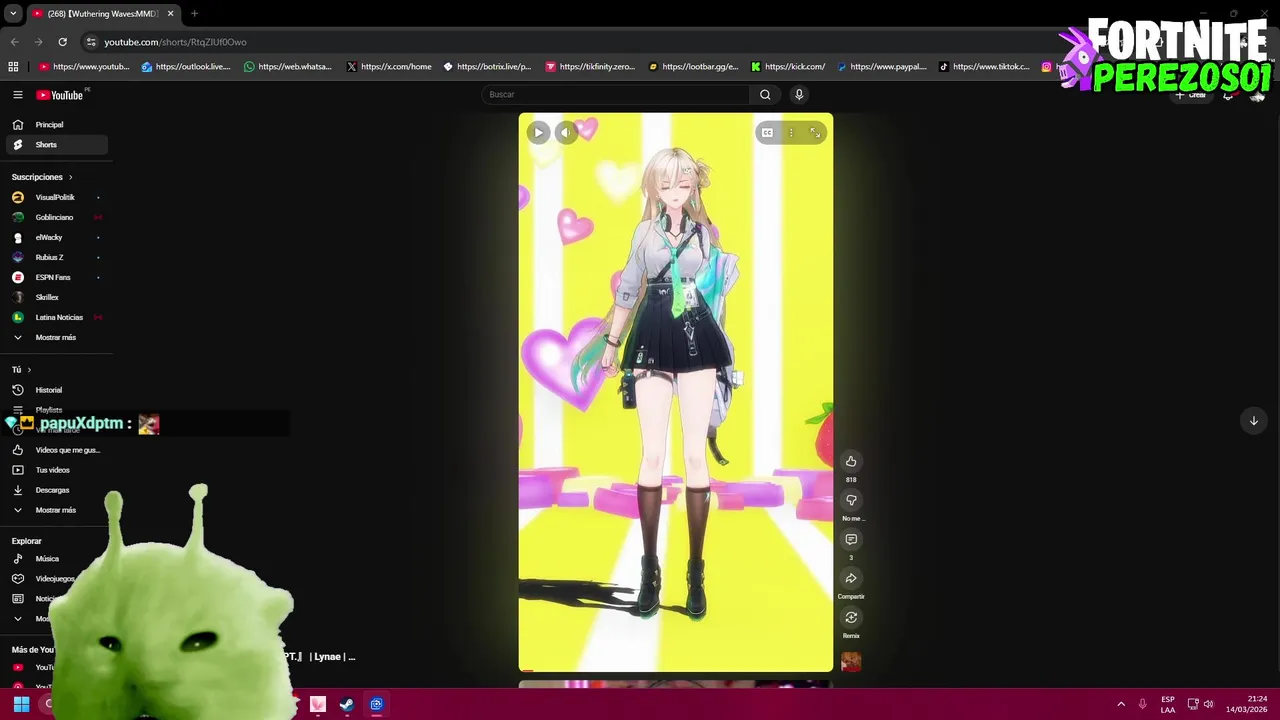Share the Short via Compartir
The height and width of the screenshot is (720, 1280).
pyautogui.click(x=851, y=578)
